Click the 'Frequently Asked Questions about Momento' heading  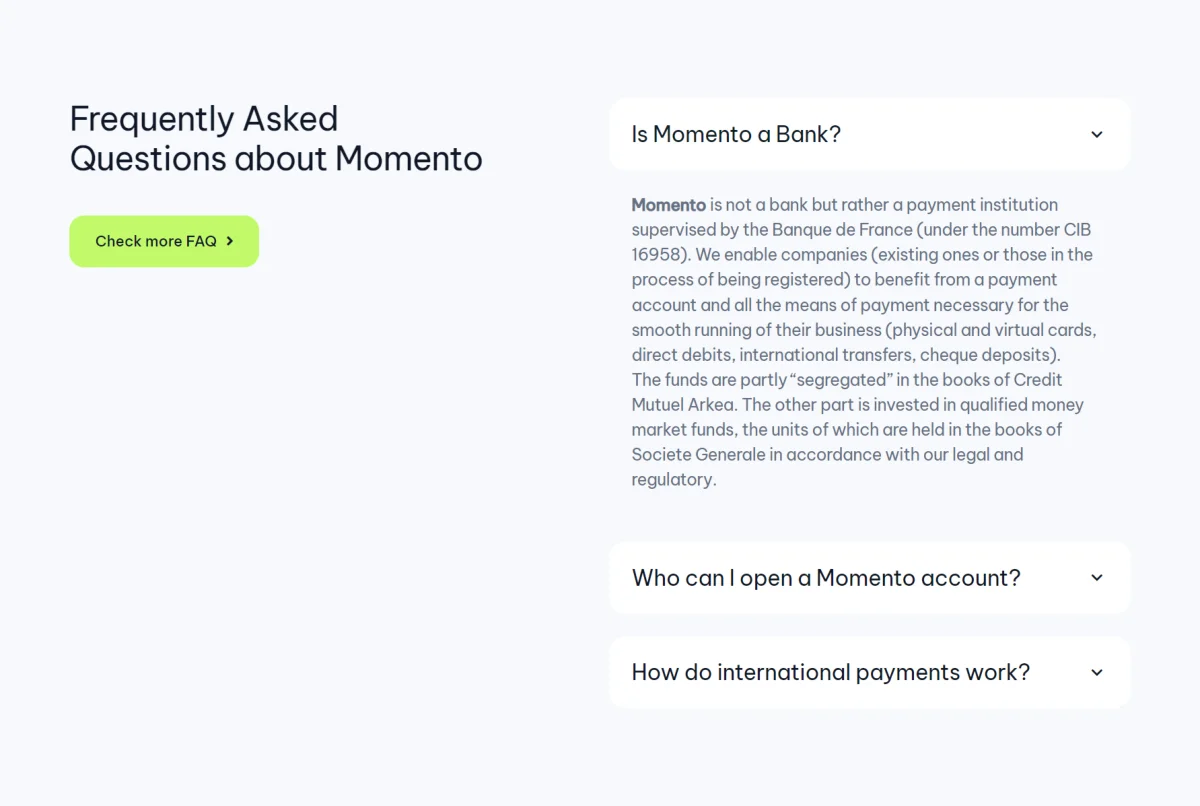(x=276, y=138)
